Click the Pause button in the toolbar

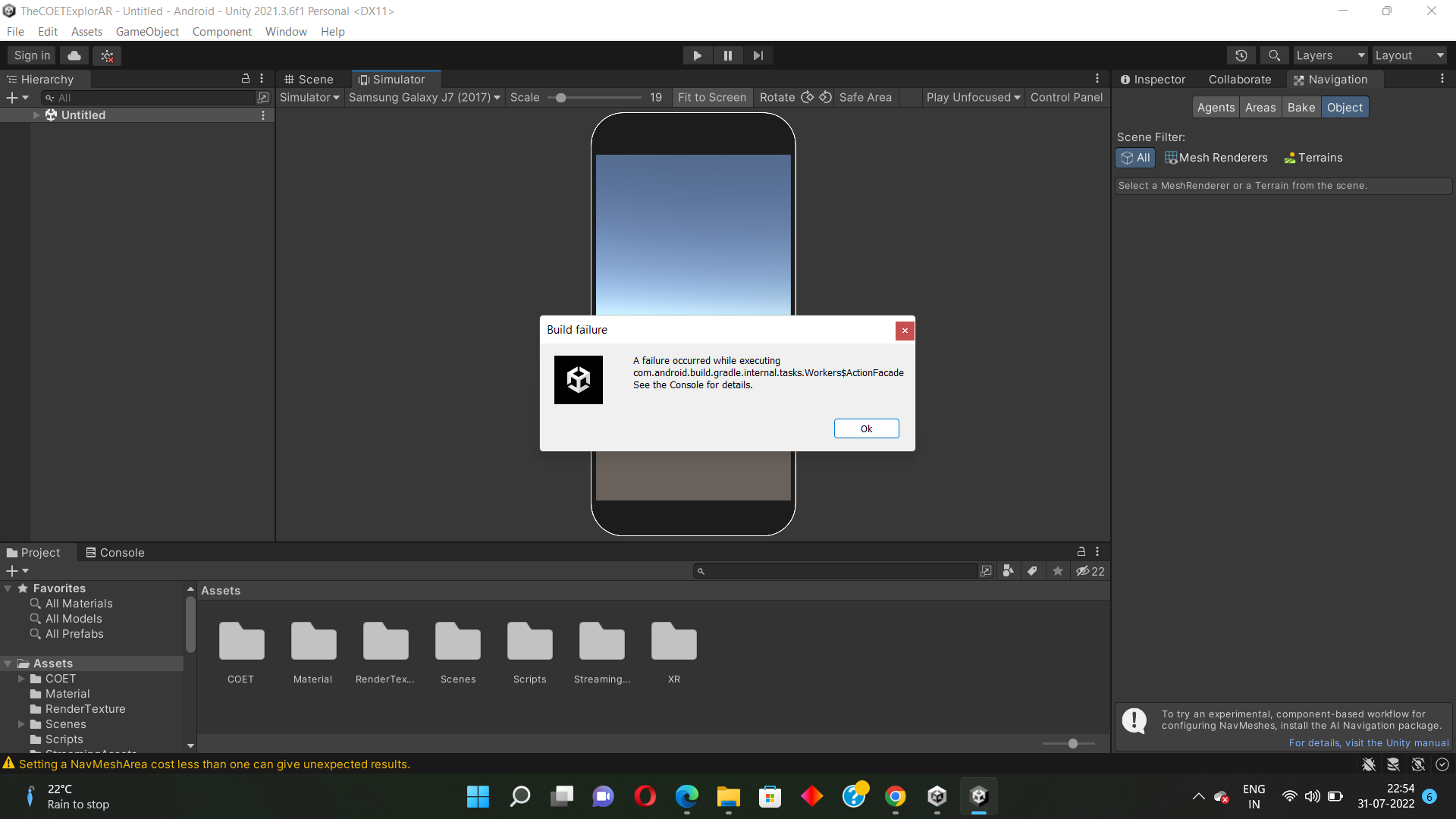click(x=727, y=55)
